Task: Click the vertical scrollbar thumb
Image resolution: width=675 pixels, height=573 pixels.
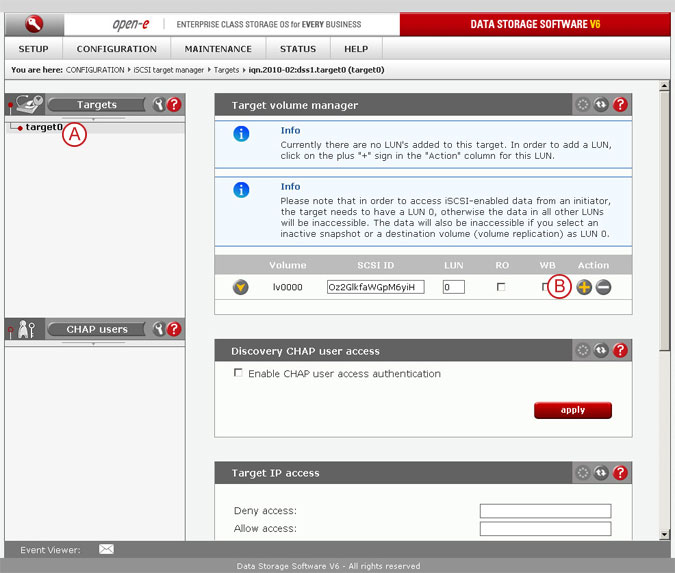Action: 664,220
